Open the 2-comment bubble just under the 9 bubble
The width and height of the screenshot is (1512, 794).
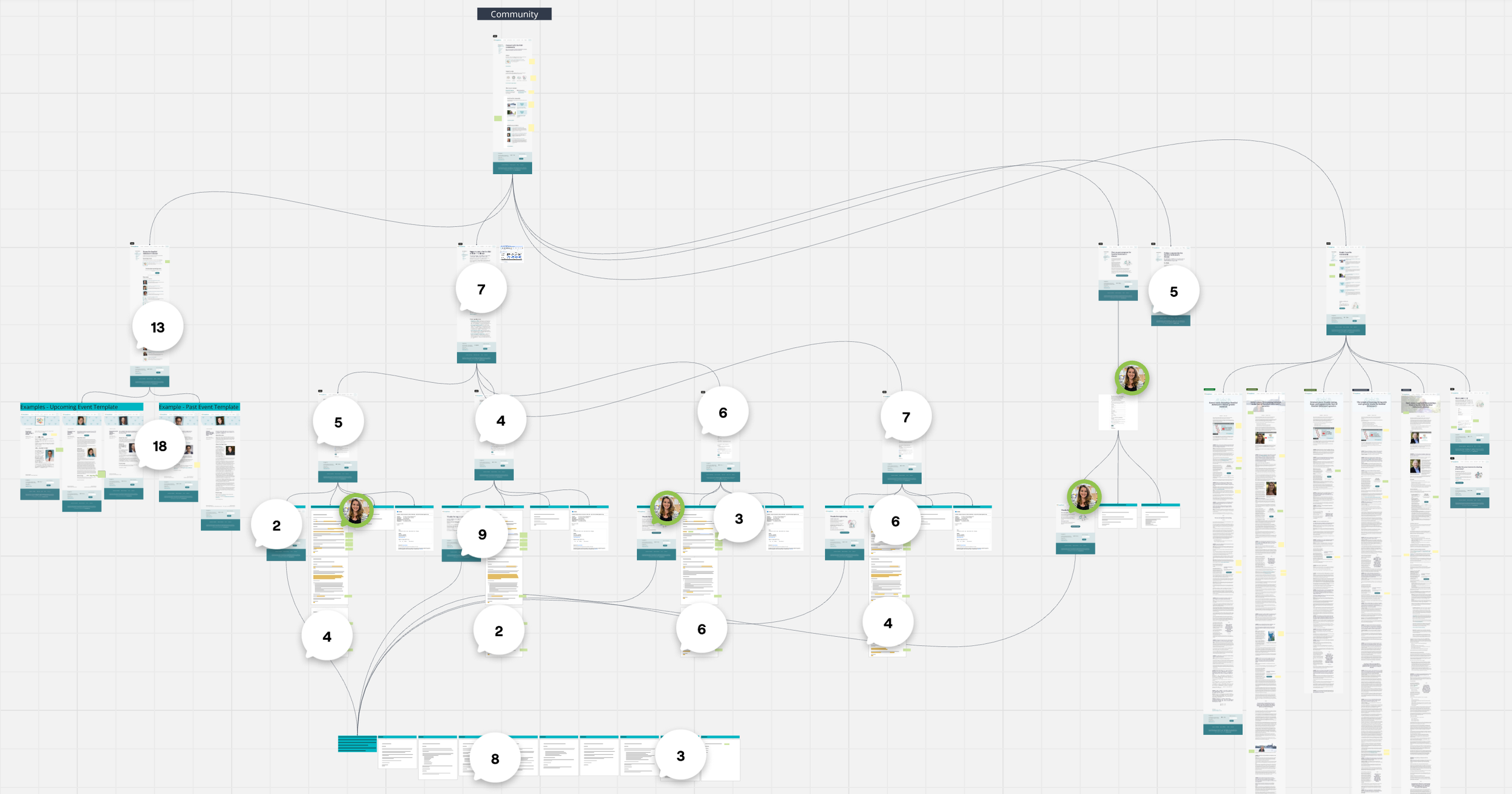point(498,631)
